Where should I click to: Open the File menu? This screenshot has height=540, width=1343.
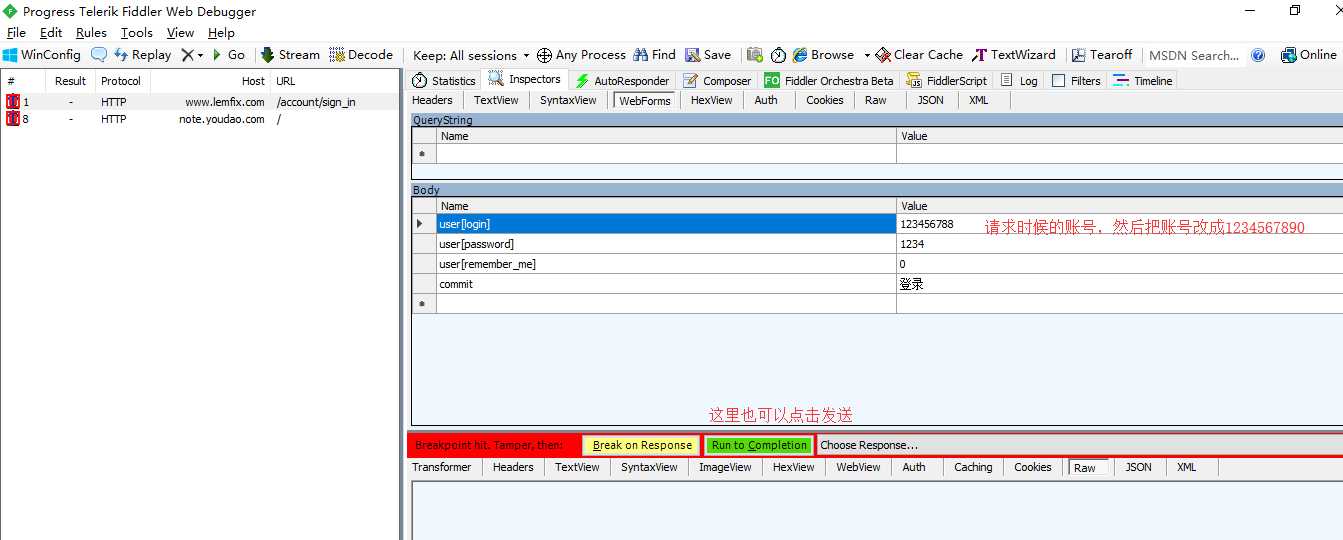tap(16, 32)
